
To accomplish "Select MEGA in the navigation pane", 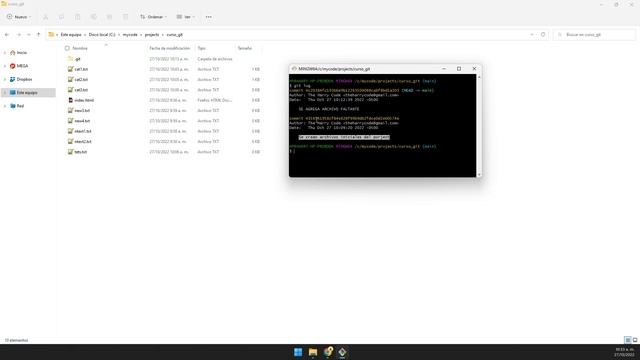I will tap(22, 66).
